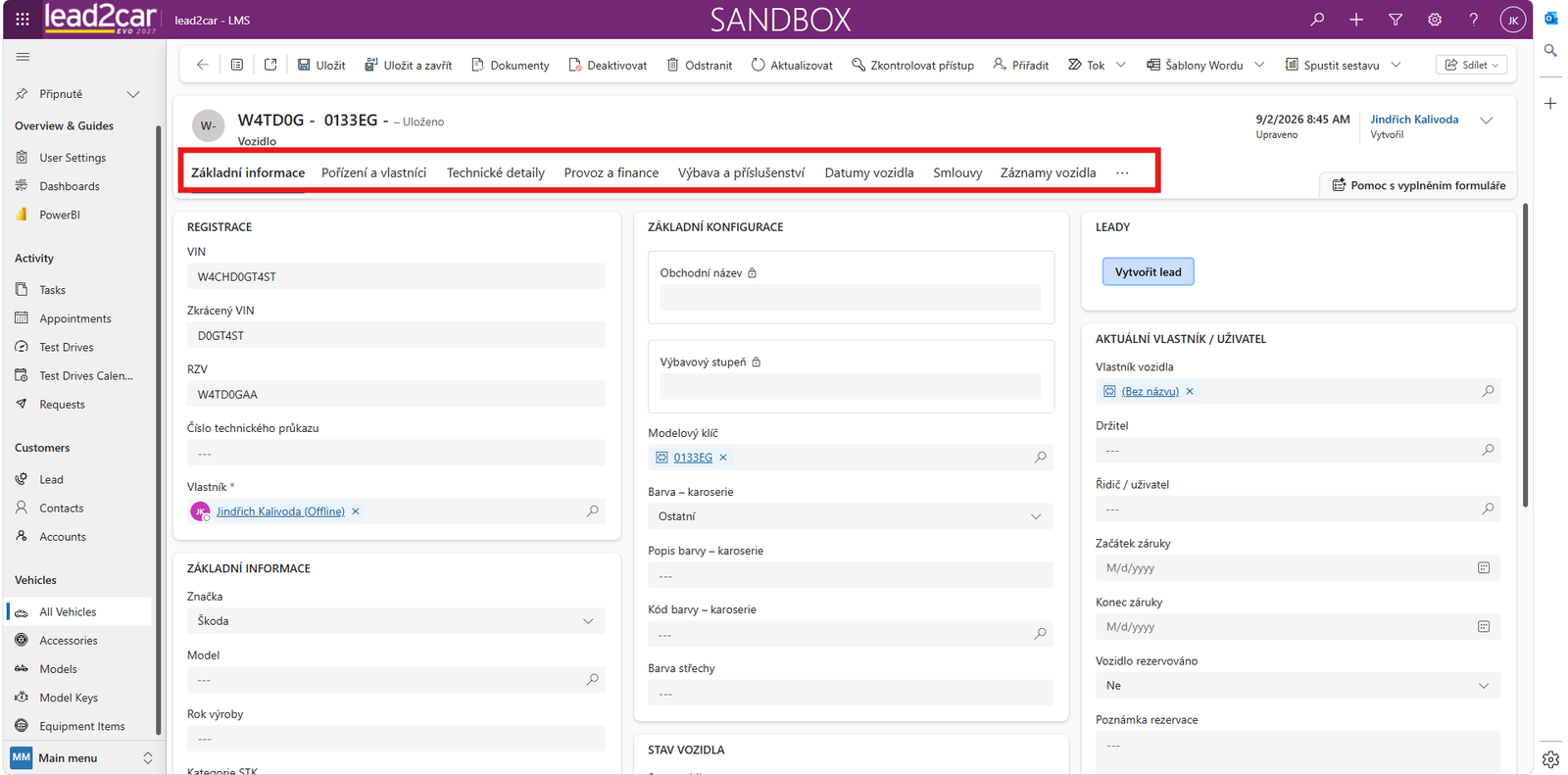This screenshot has height=775, width=1568.
Task: Click Aktualizovat refresh command
Action: [792, 65]
